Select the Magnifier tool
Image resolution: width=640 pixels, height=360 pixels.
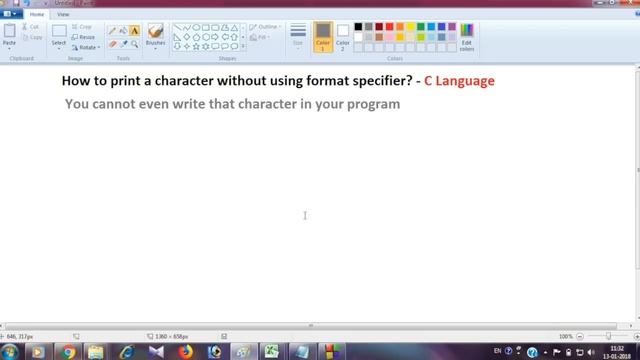pyautogui.click(x=134, y=44)
